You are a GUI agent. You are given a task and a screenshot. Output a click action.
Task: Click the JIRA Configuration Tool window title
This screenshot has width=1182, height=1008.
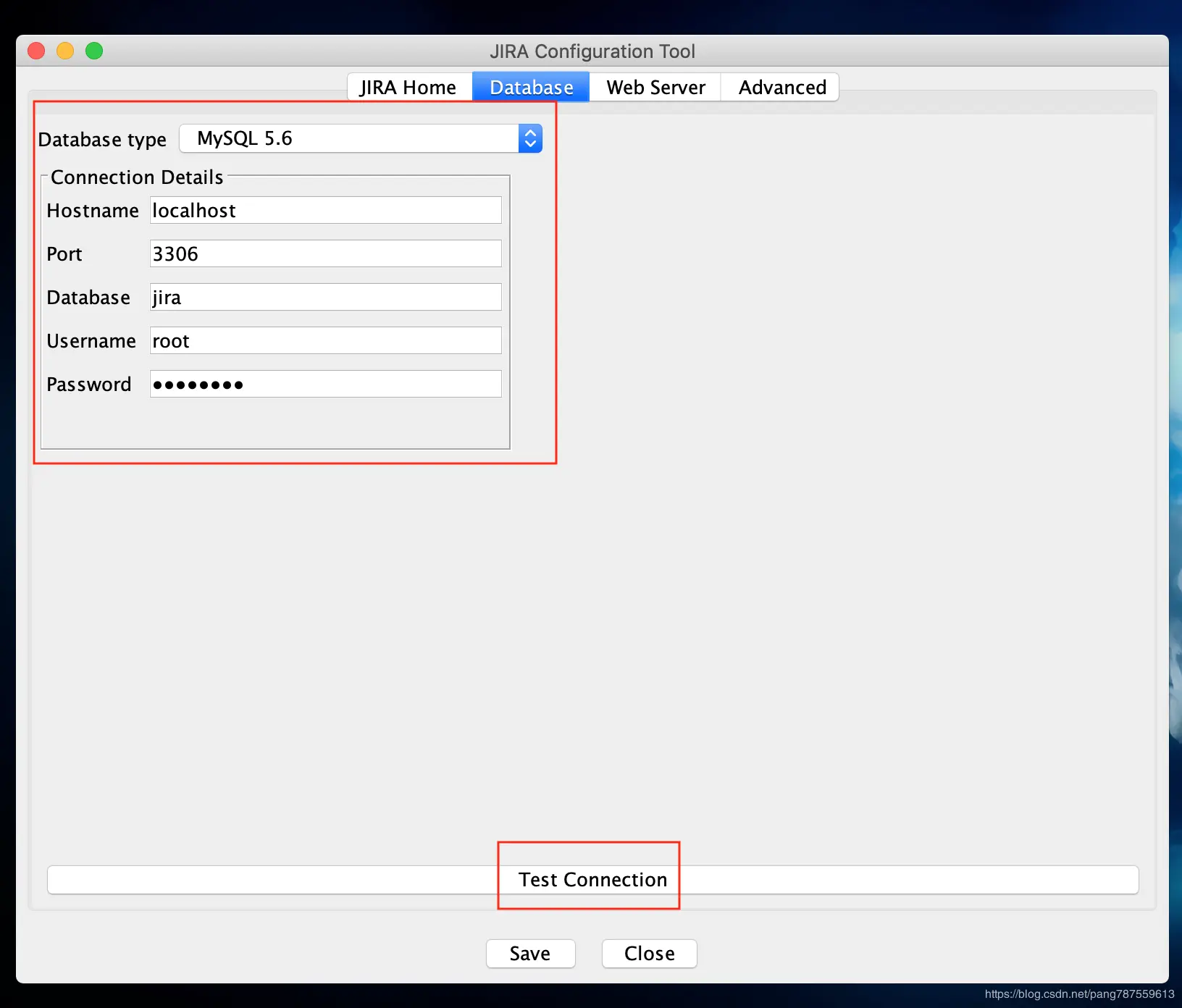592,51
